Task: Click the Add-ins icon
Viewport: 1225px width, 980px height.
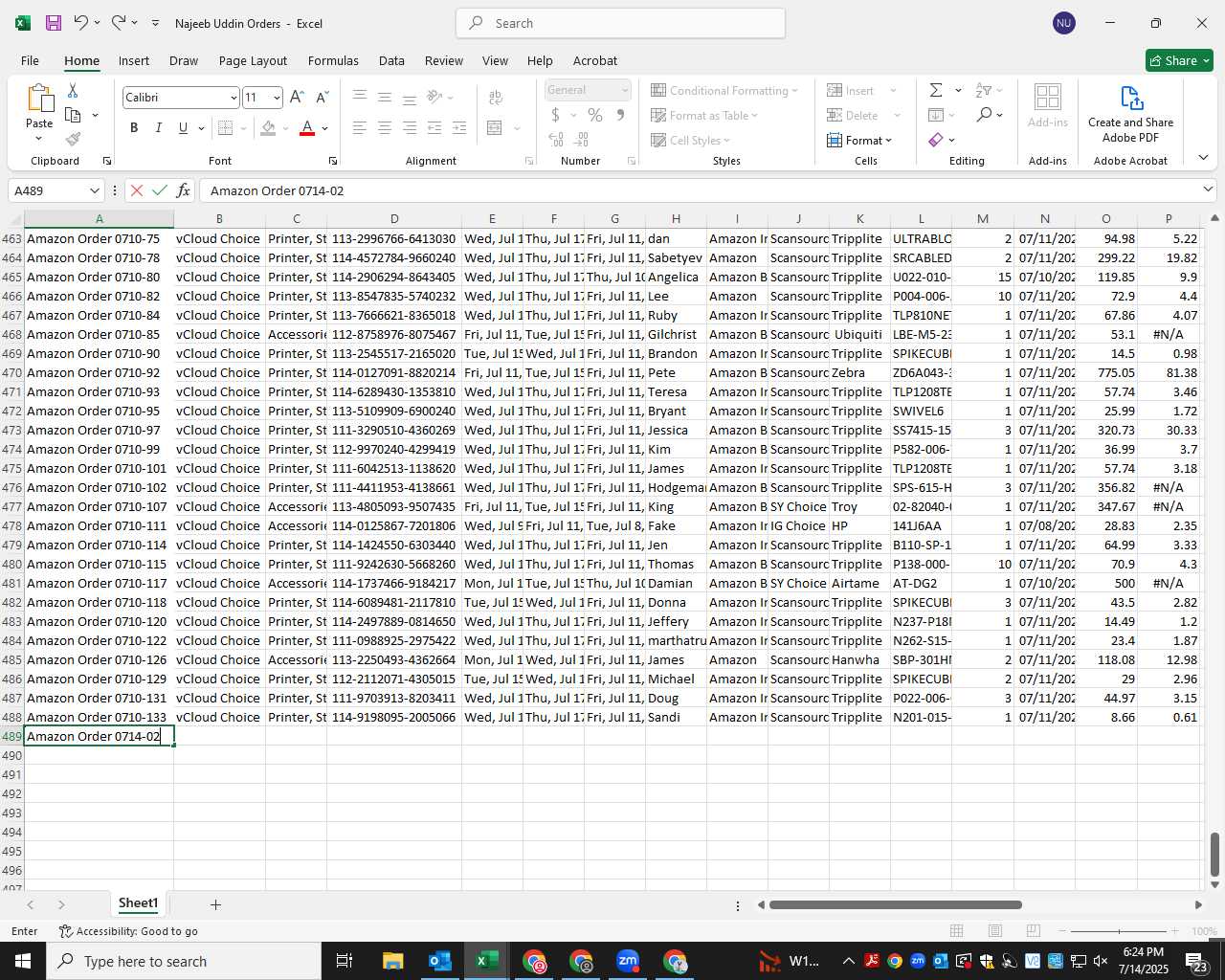Action: point(1048,105)
